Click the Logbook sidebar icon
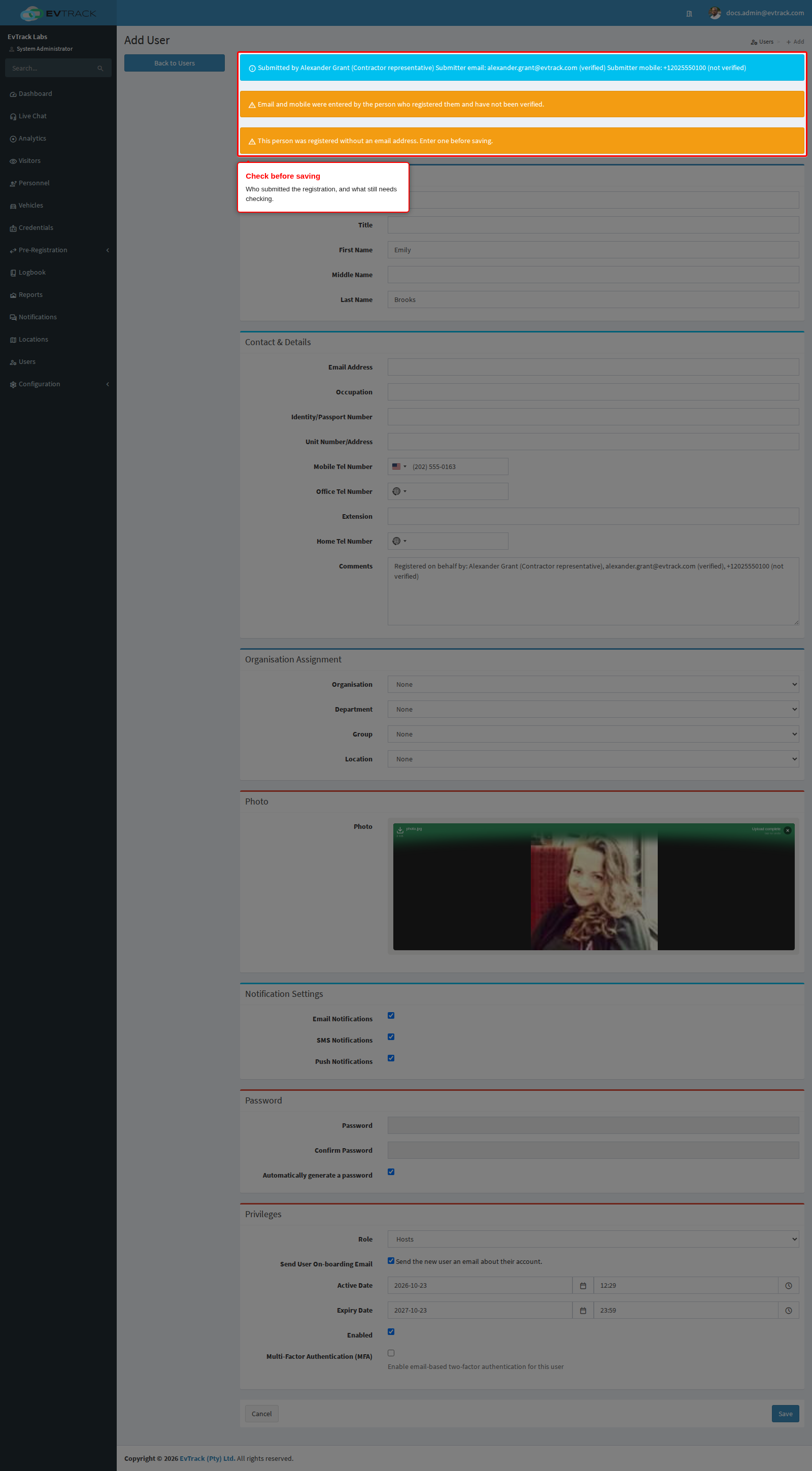The width and height of the screenshot is (812, 1471). coord(13,273)
